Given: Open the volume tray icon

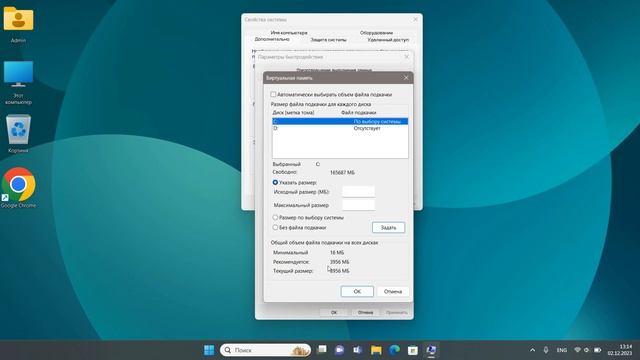Looking at the screenshot, I should [x=587, y=350].
